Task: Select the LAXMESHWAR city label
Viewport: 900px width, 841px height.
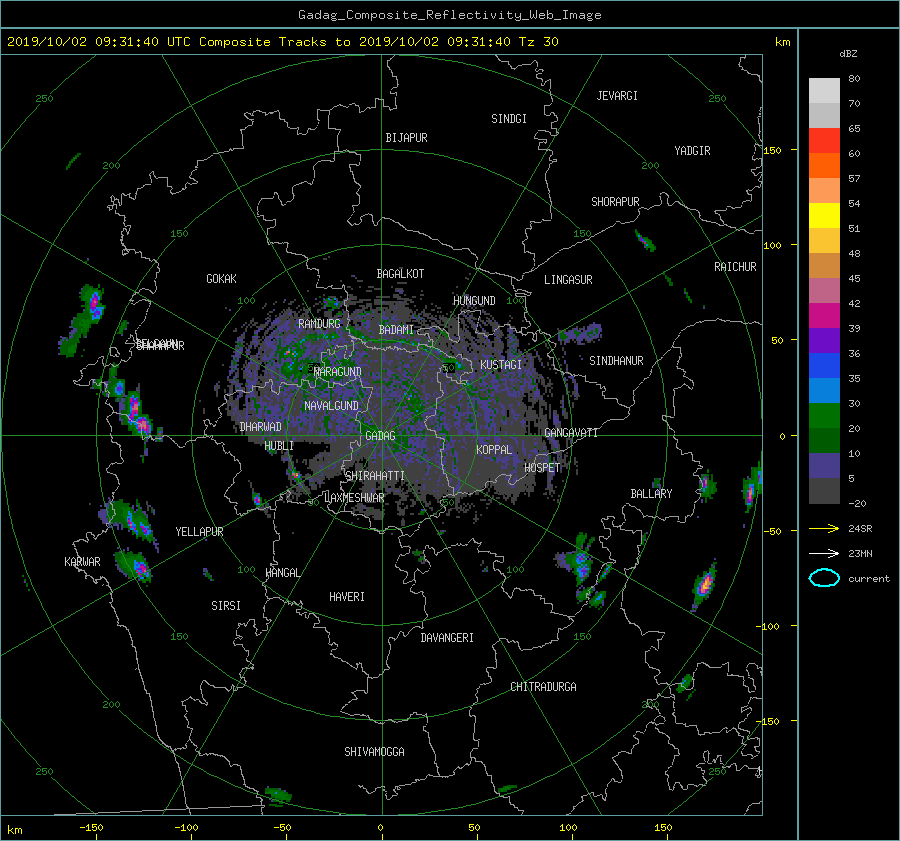Action: (x=354, y=498)
